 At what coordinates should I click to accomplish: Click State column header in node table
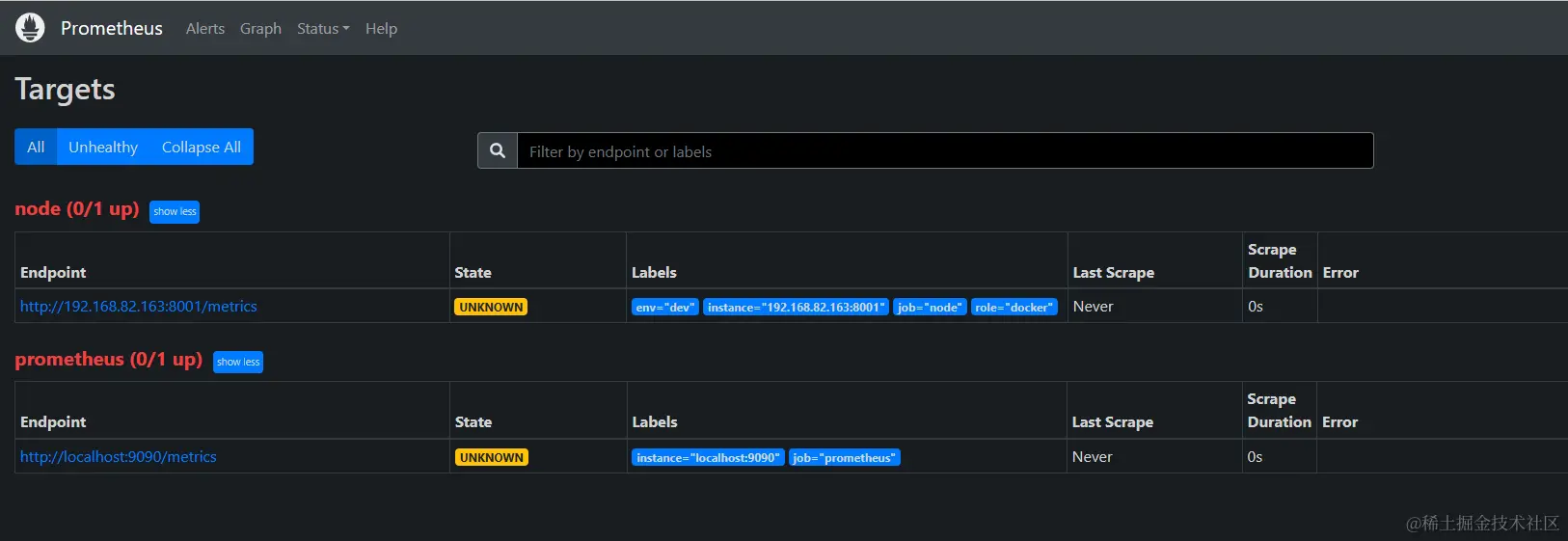(473, 272)
